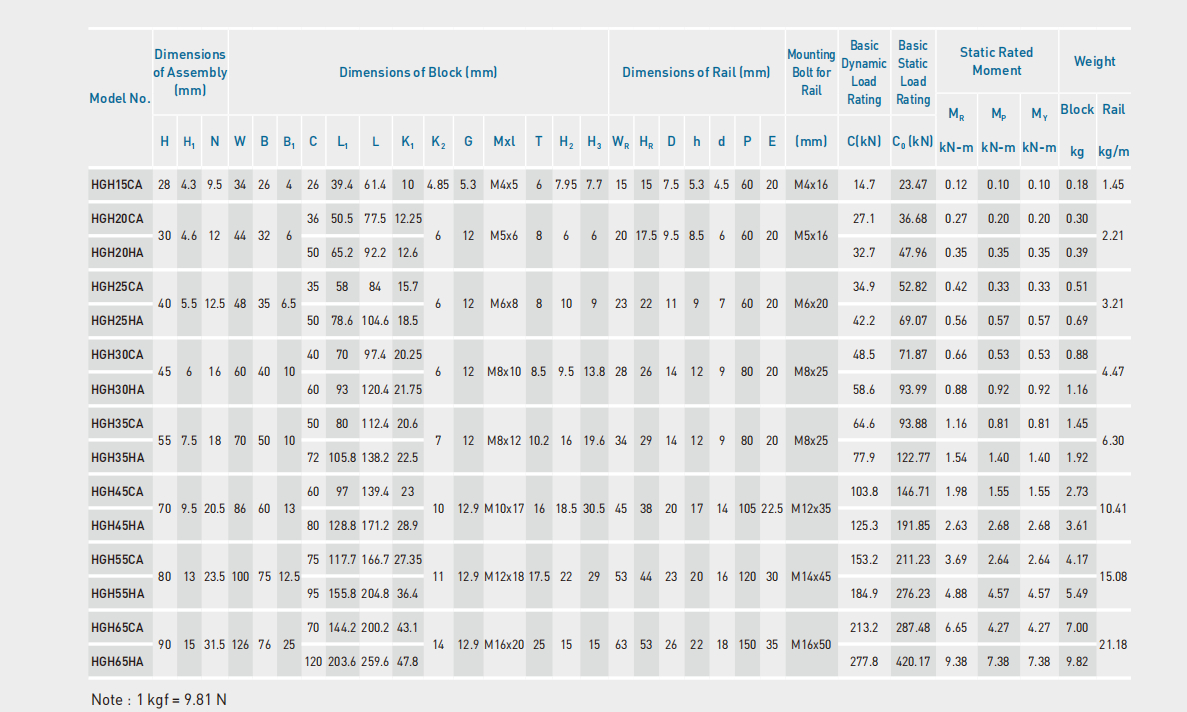Click the mounting bolt value 'M14x45'
Screen dimensions: 1187x712
811,577
